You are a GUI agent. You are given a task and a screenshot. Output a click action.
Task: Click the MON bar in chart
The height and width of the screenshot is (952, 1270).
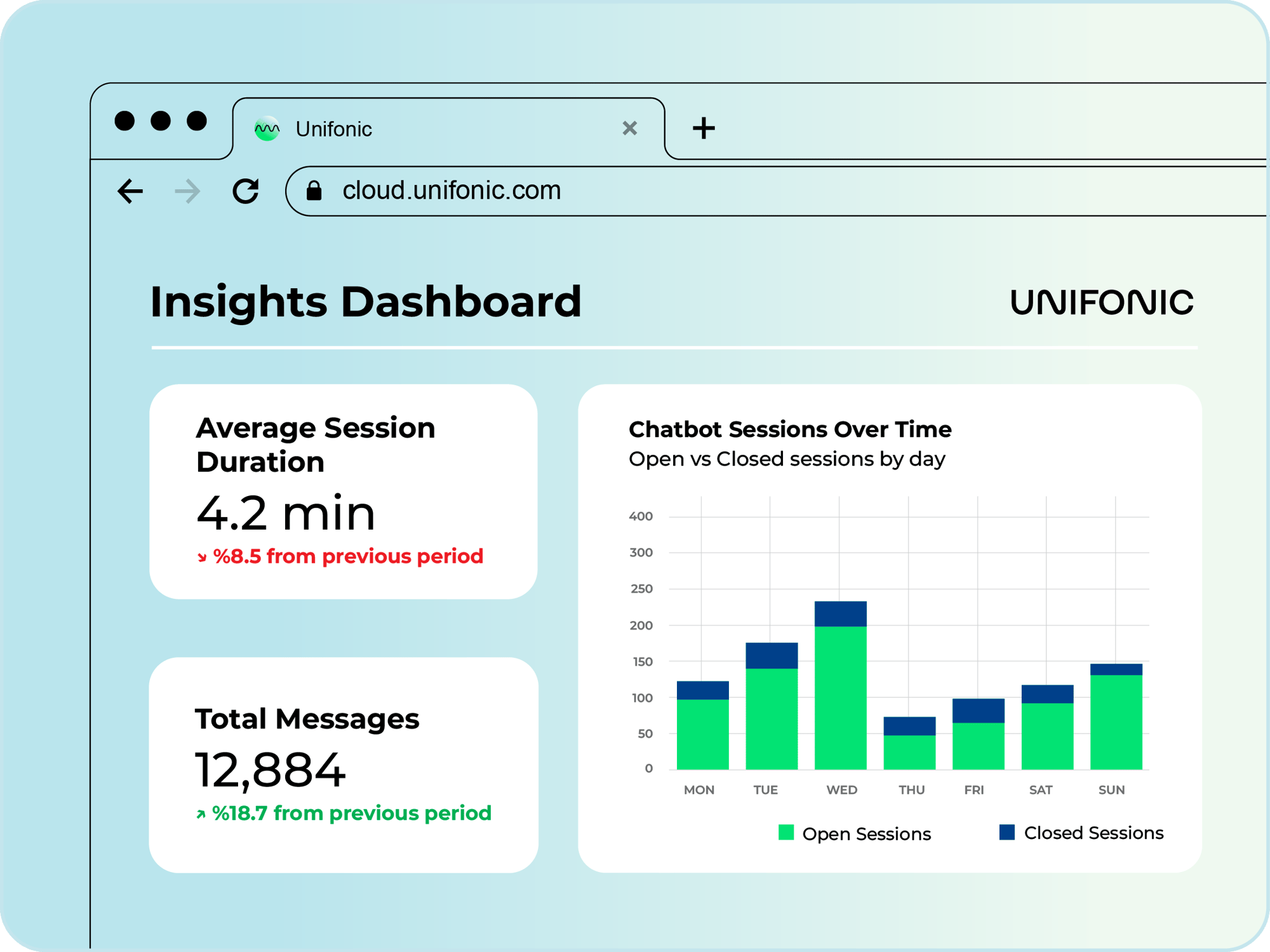click(x=703, y=725)
